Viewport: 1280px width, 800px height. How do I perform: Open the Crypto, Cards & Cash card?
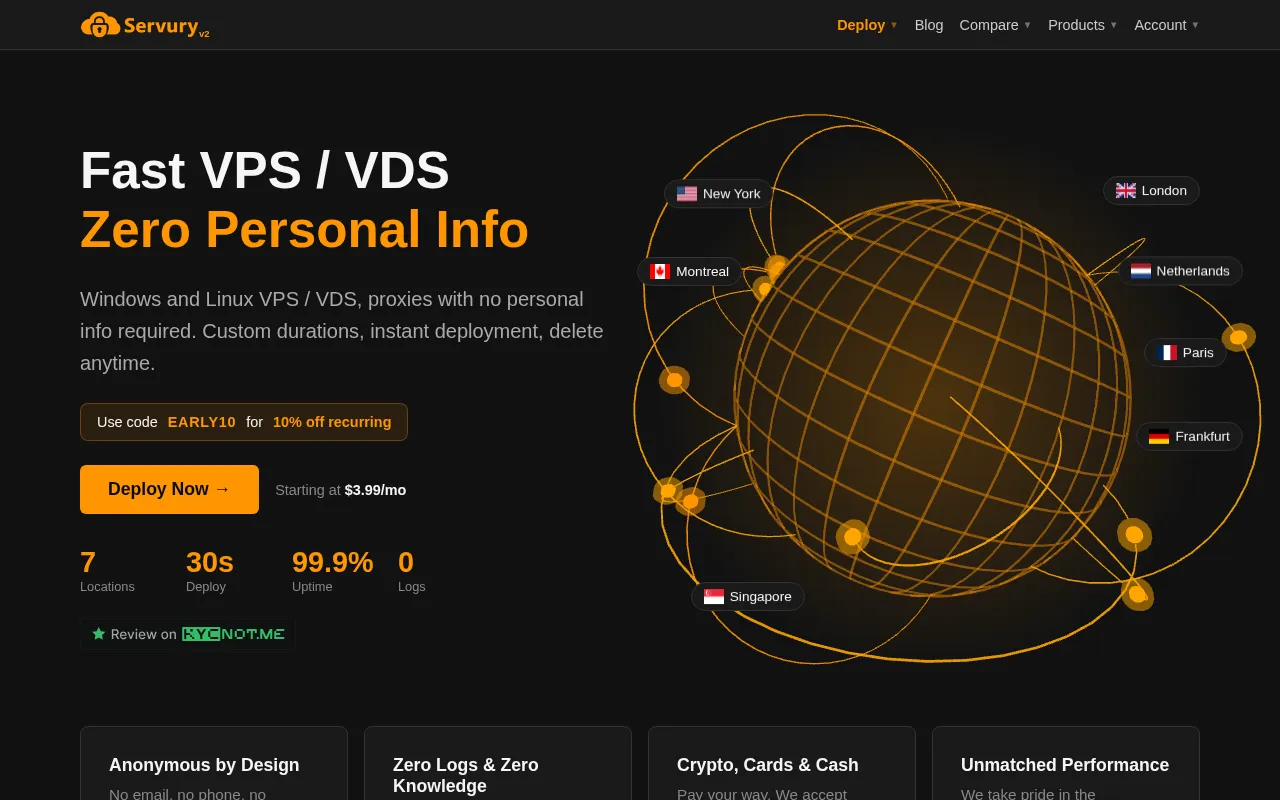782,763
